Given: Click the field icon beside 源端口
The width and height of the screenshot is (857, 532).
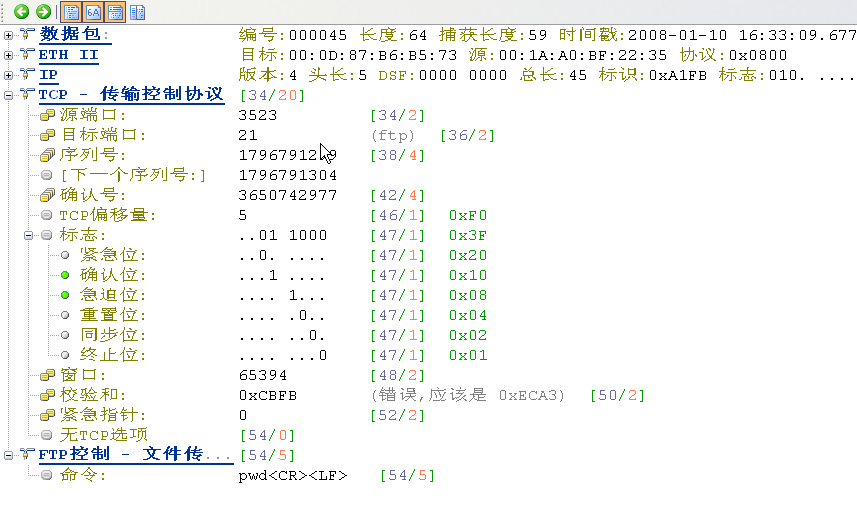Looking at the screenshot, I should (46, 115).
